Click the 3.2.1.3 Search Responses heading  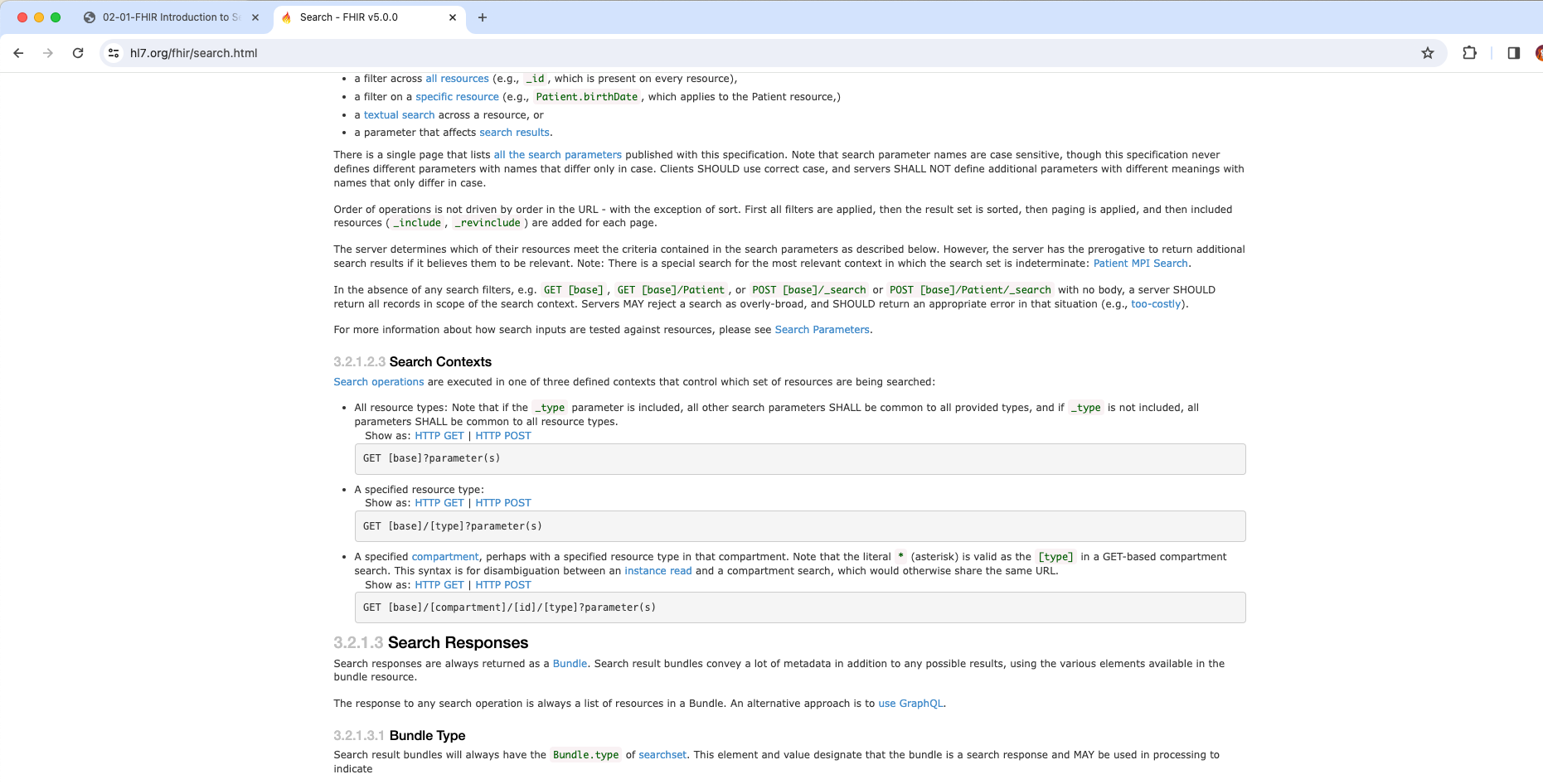point(430,643)
